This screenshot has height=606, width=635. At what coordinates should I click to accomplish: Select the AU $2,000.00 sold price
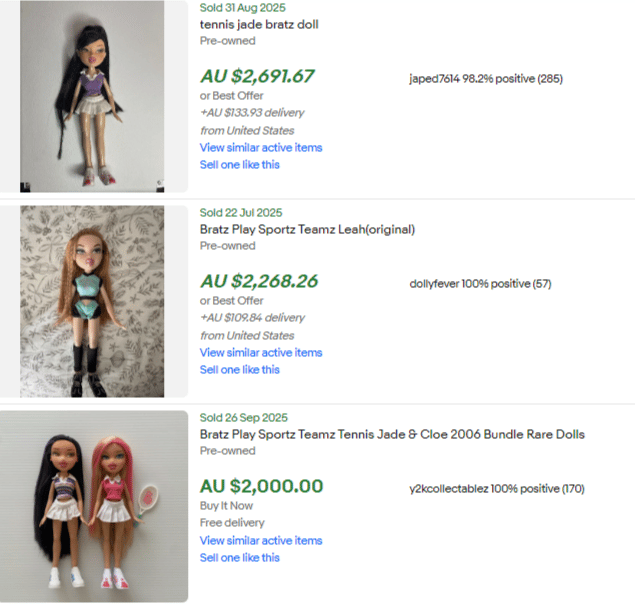point(262,486)
